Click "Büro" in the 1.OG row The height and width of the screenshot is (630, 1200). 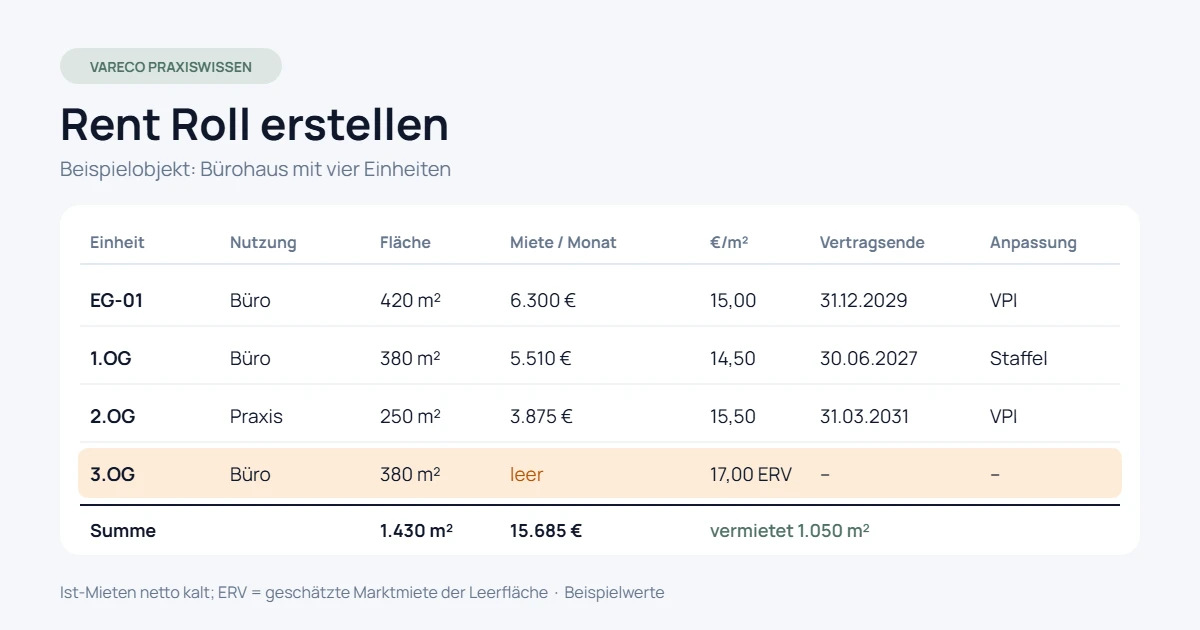(250, 358)
